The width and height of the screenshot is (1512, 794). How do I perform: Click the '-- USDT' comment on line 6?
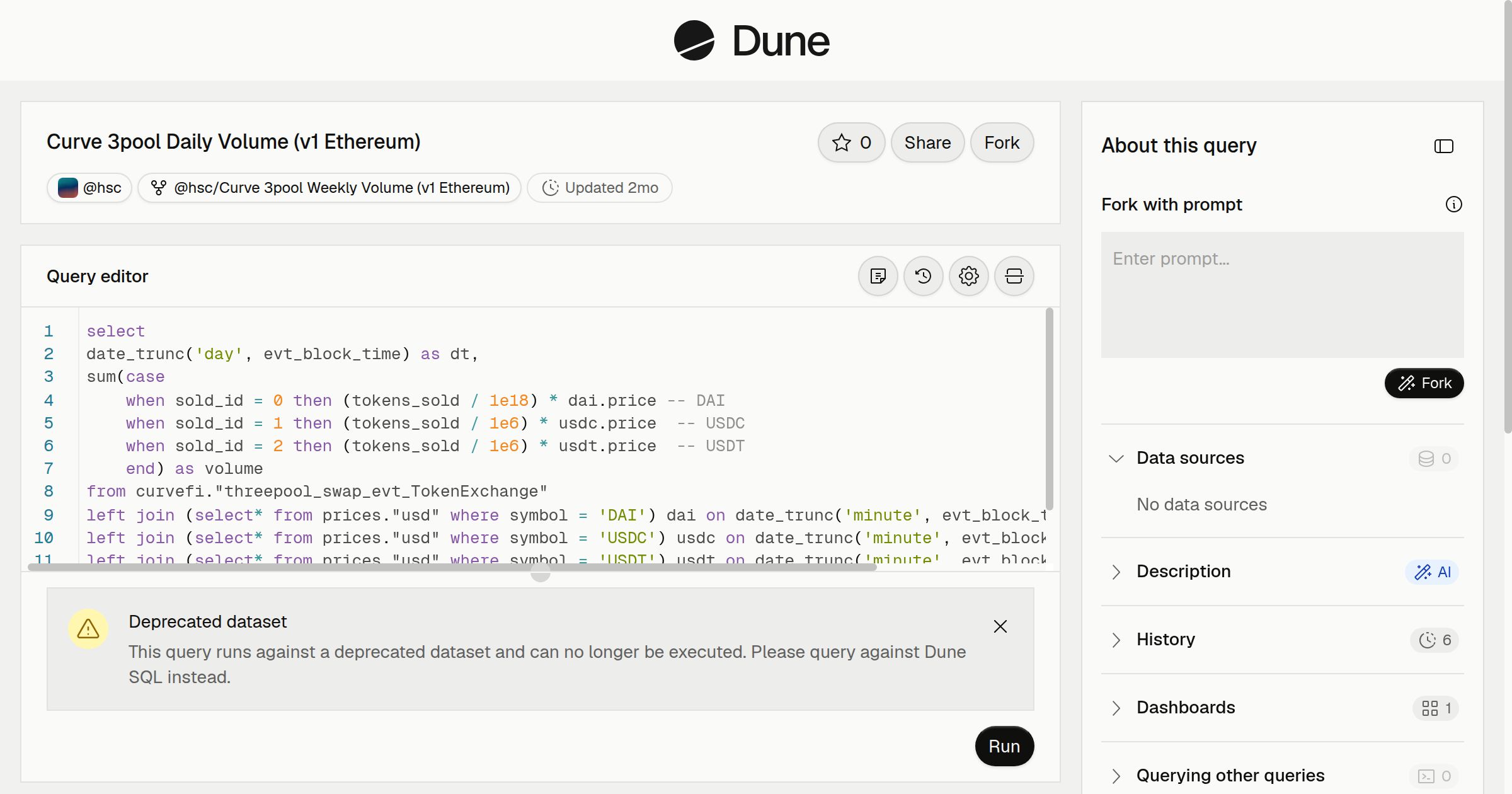[711, 446]
